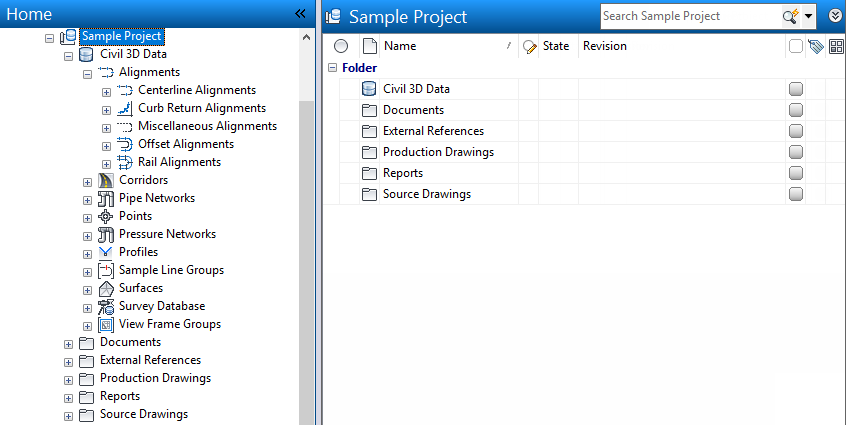Click the Survey Database icon

tap(106, 306)
